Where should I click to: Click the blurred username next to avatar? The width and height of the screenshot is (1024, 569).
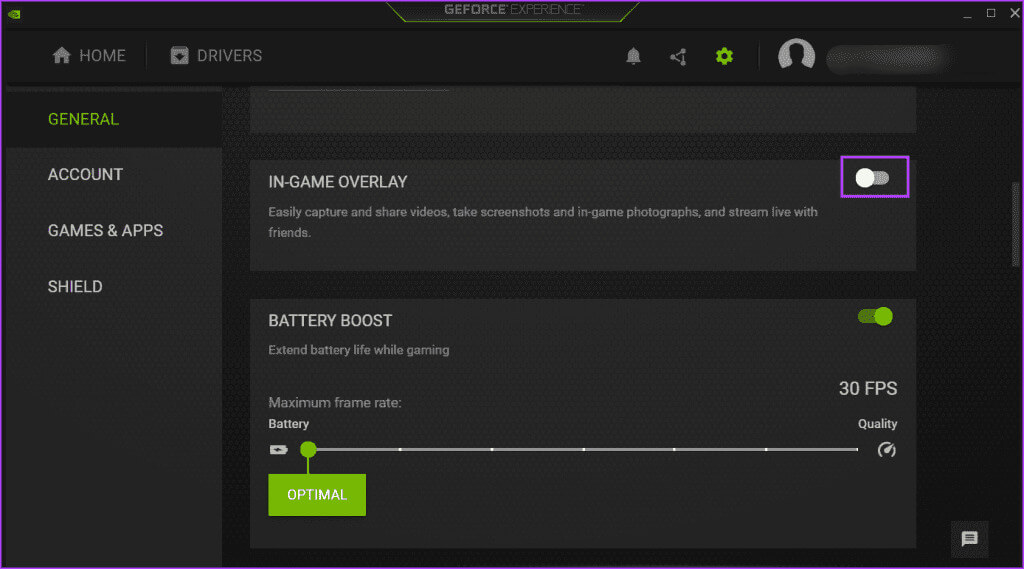(x=889, y=58)
